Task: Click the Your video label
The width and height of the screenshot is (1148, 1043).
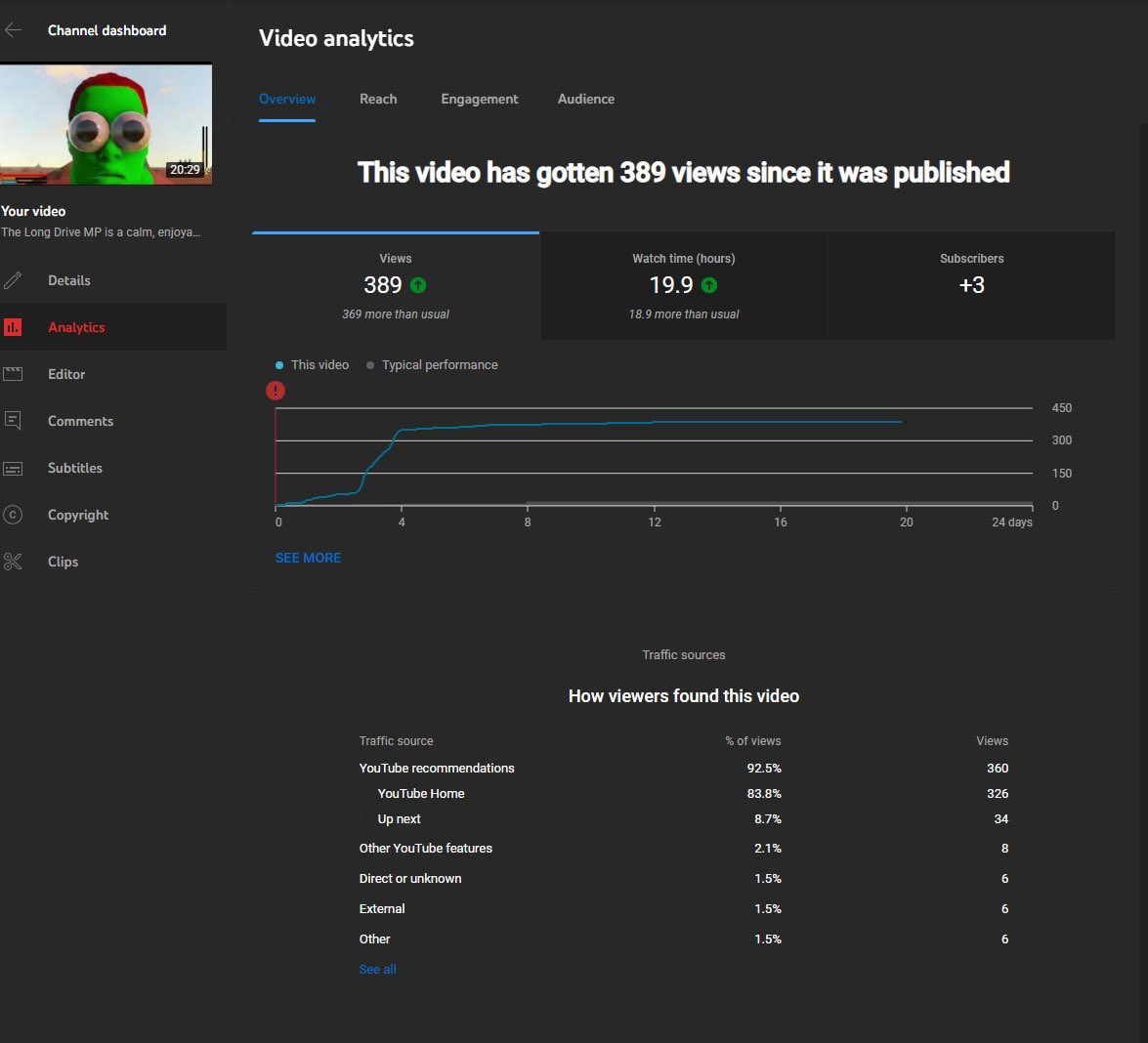Action: 33,211
